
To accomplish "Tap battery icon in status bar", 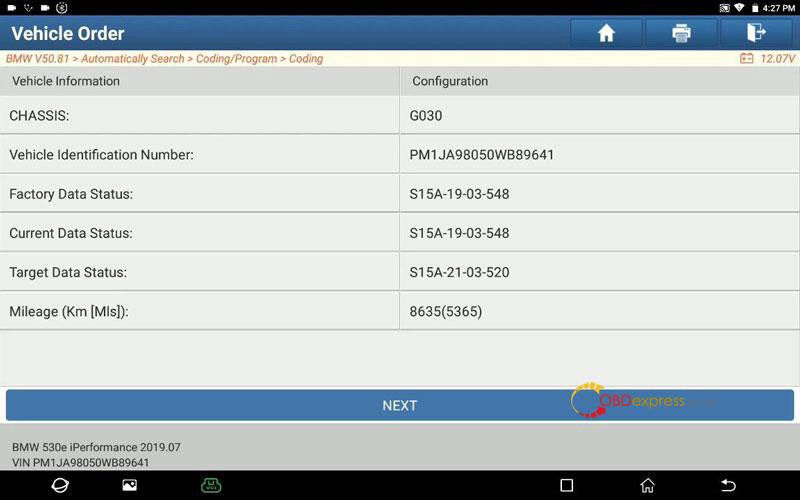I will tap(755, 8).
